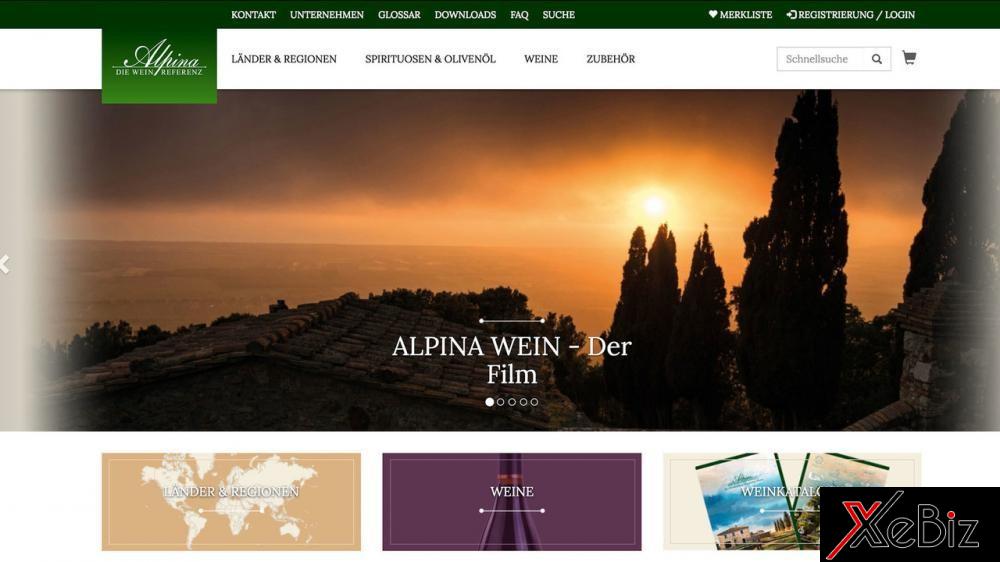
Task: Go to the Downloads link
Action: pyautogui.click(x=465, y=14)
